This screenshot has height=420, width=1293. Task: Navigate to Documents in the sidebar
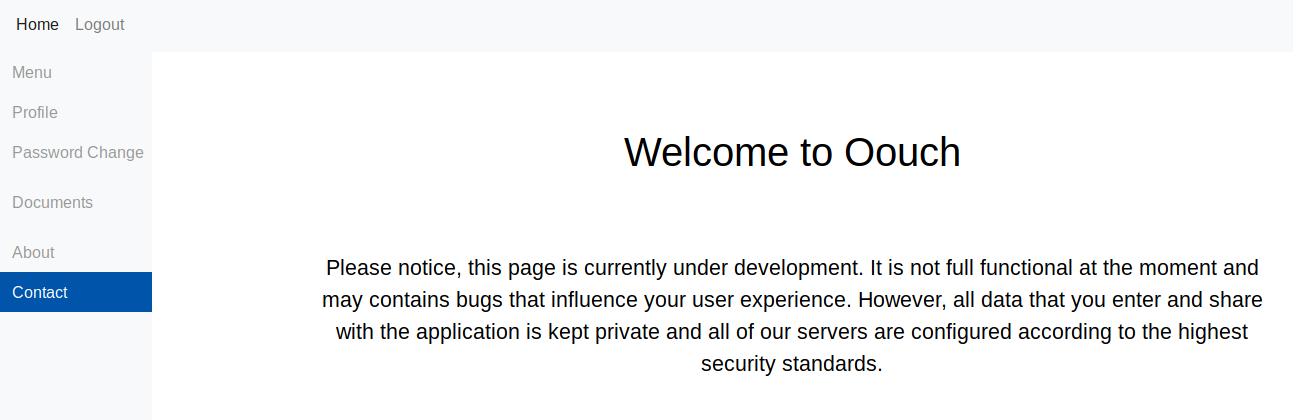click(x=52, y=202)
